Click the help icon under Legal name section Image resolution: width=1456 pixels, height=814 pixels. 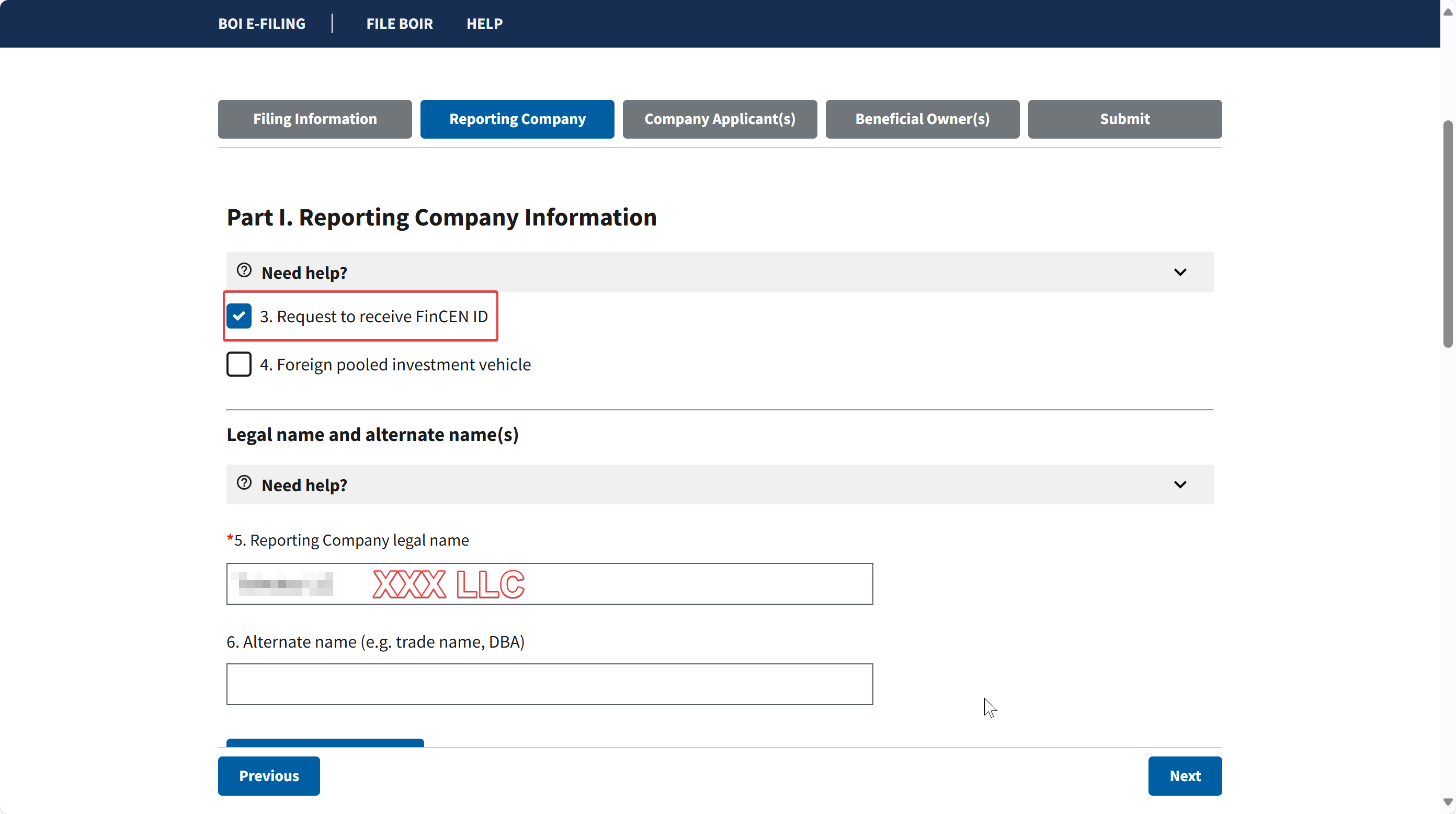point(244,483)
